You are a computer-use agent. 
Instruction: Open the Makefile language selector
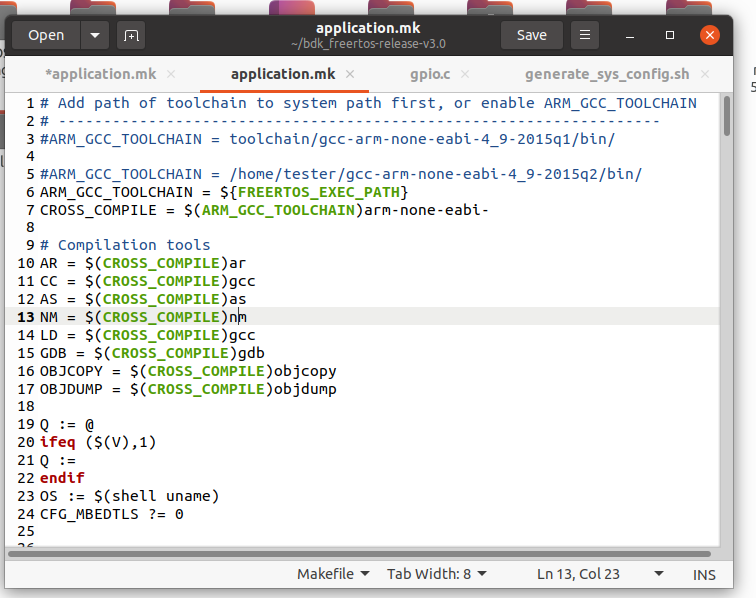[333, 574]
